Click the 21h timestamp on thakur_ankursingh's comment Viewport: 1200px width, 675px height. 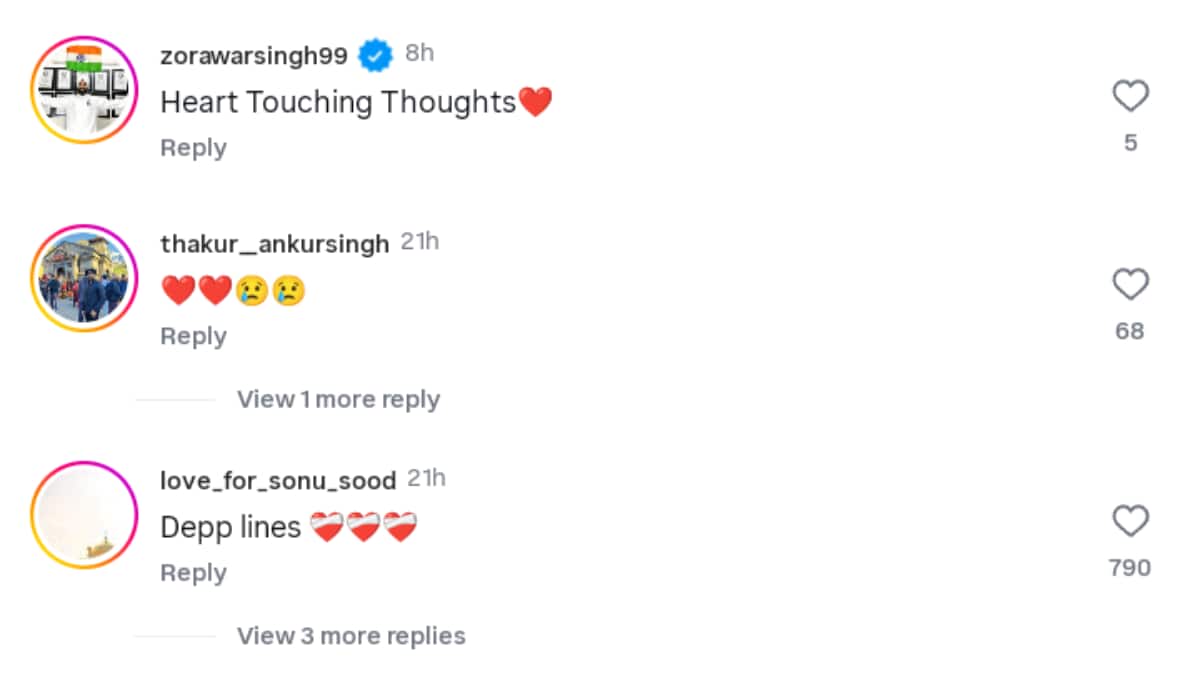click(x=420, y=242)
